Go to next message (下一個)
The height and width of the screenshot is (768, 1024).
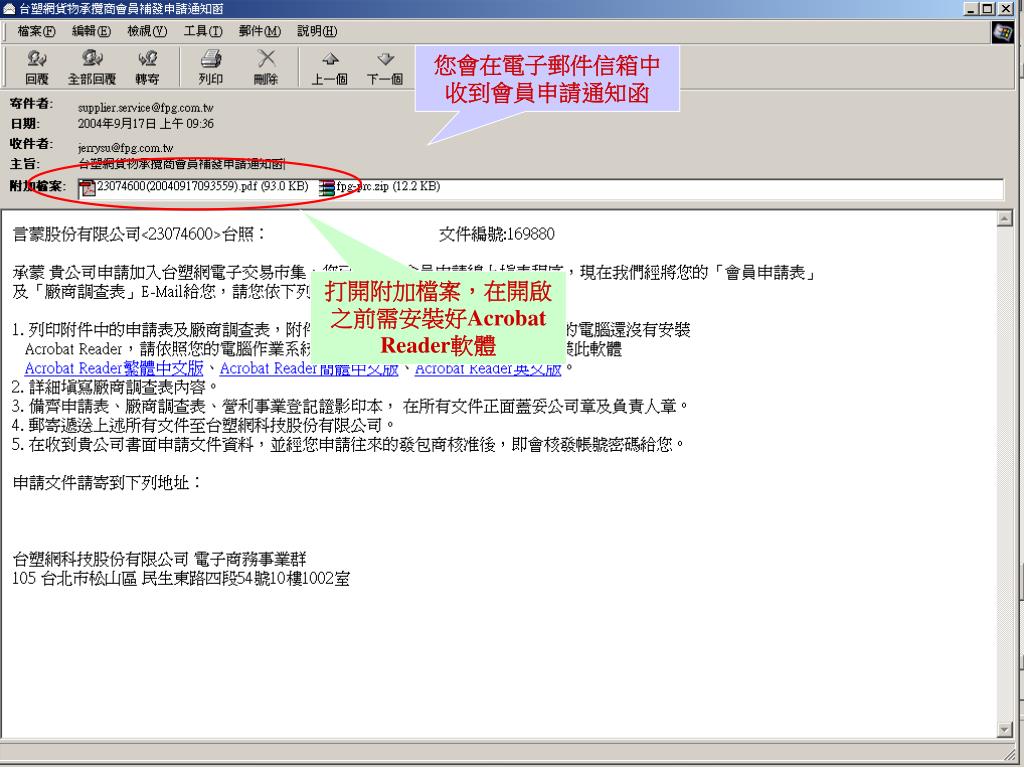click(x=385, y=67)
